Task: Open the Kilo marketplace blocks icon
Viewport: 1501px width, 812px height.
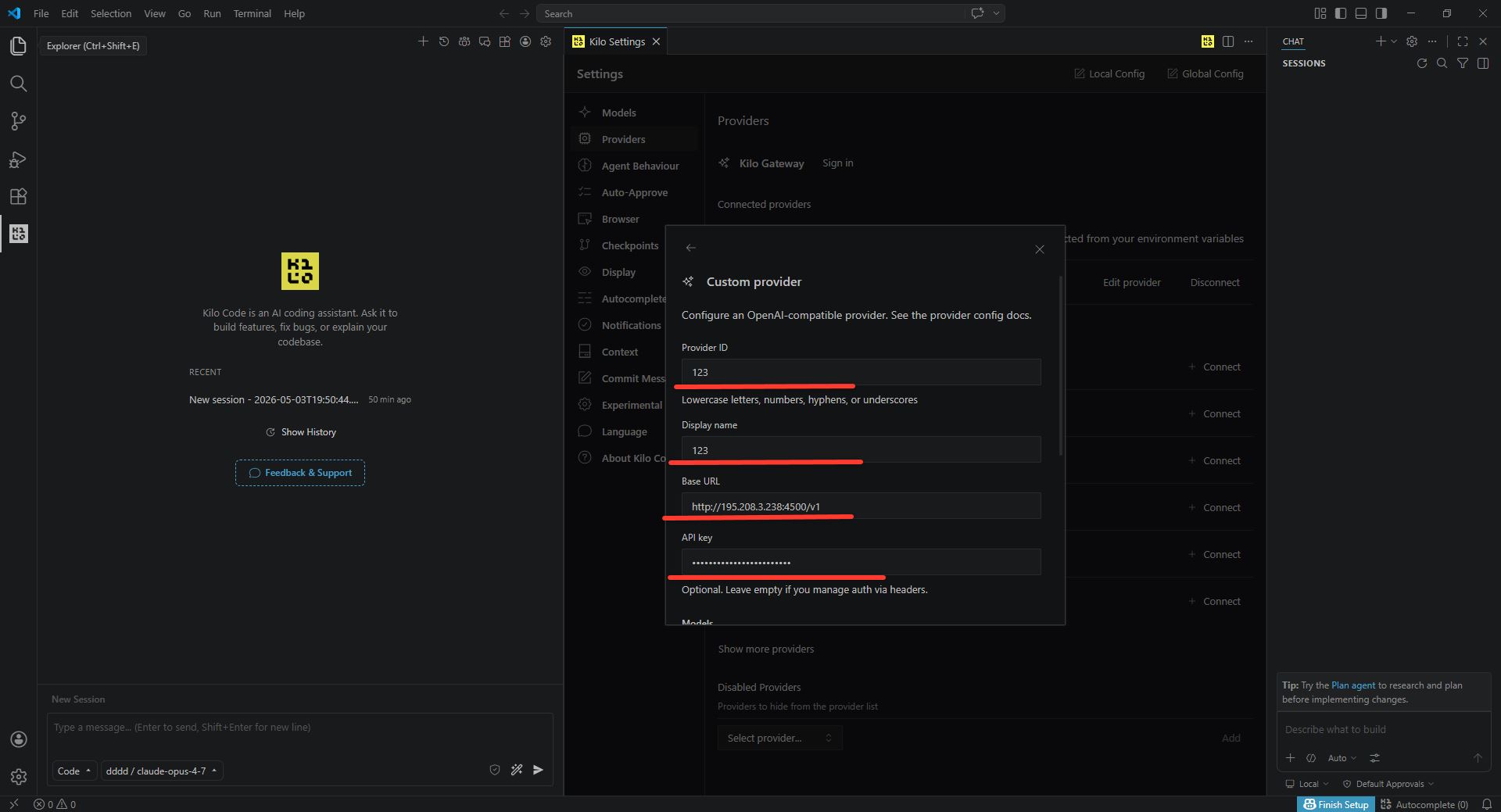Action: pos(505,41)
